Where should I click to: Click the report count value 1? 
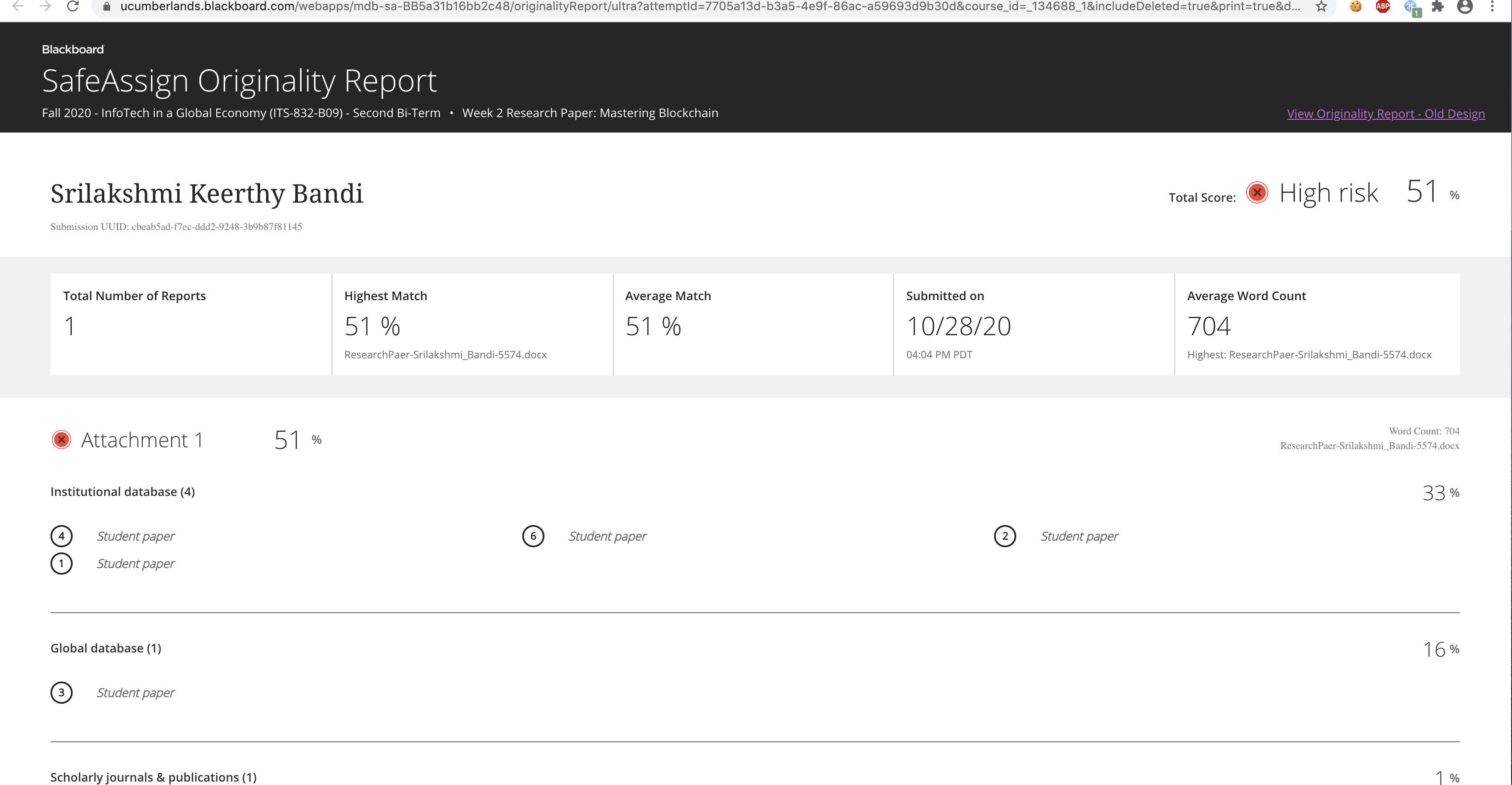click(70, 327)
